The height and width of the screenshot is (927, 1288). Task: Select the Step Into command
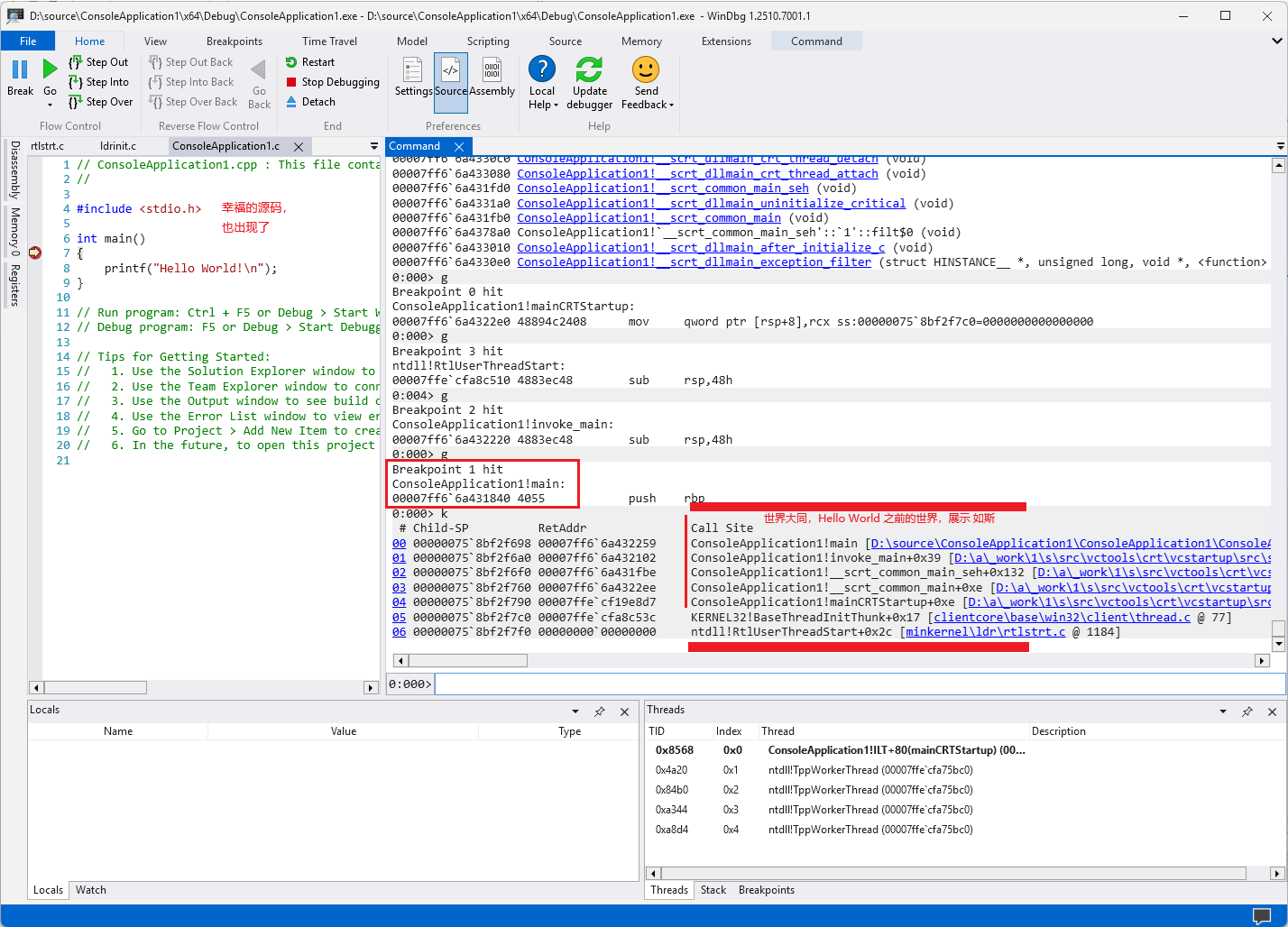click(x=99, y=81)
